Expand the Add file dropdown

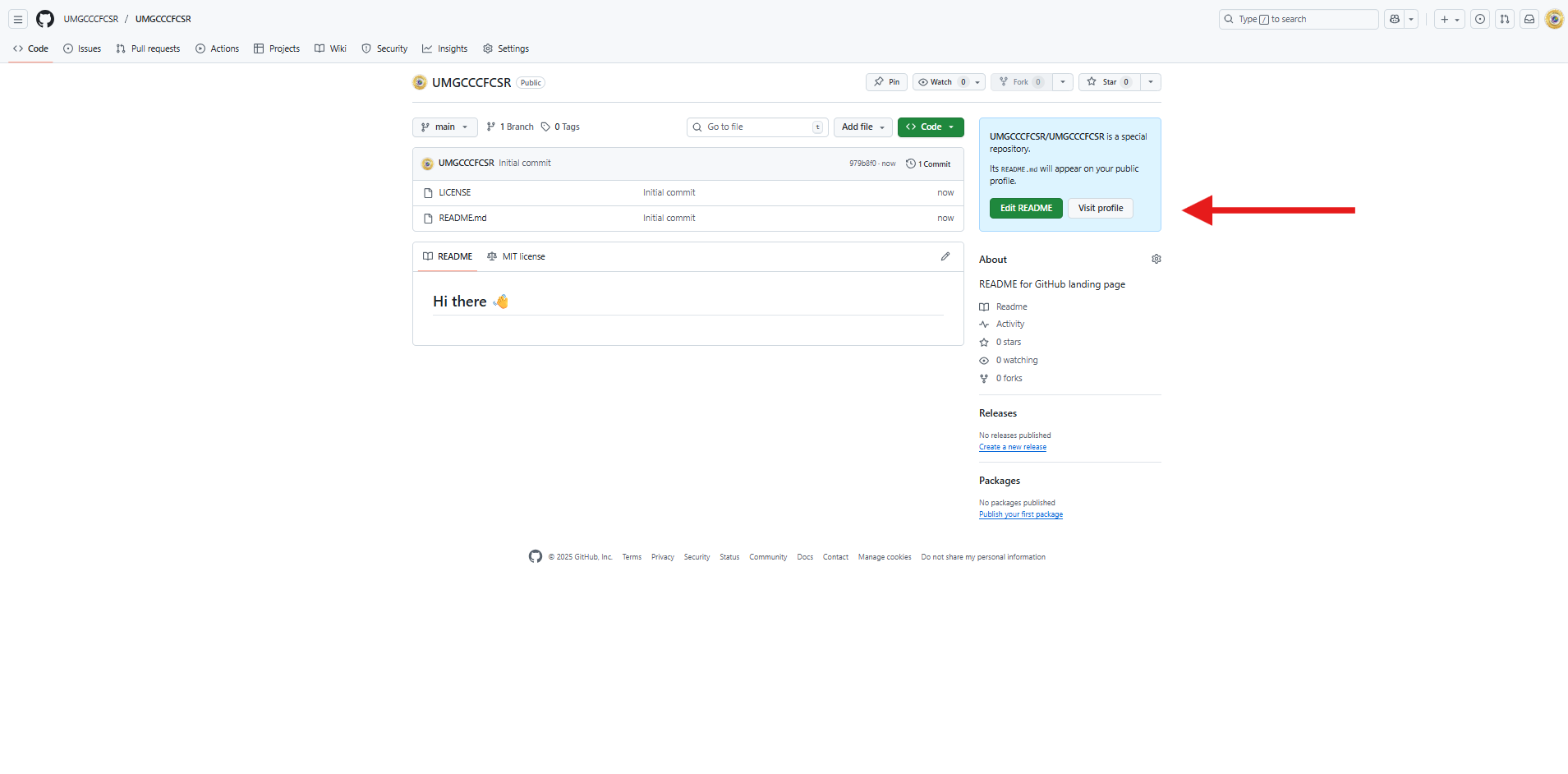(862, 127)
